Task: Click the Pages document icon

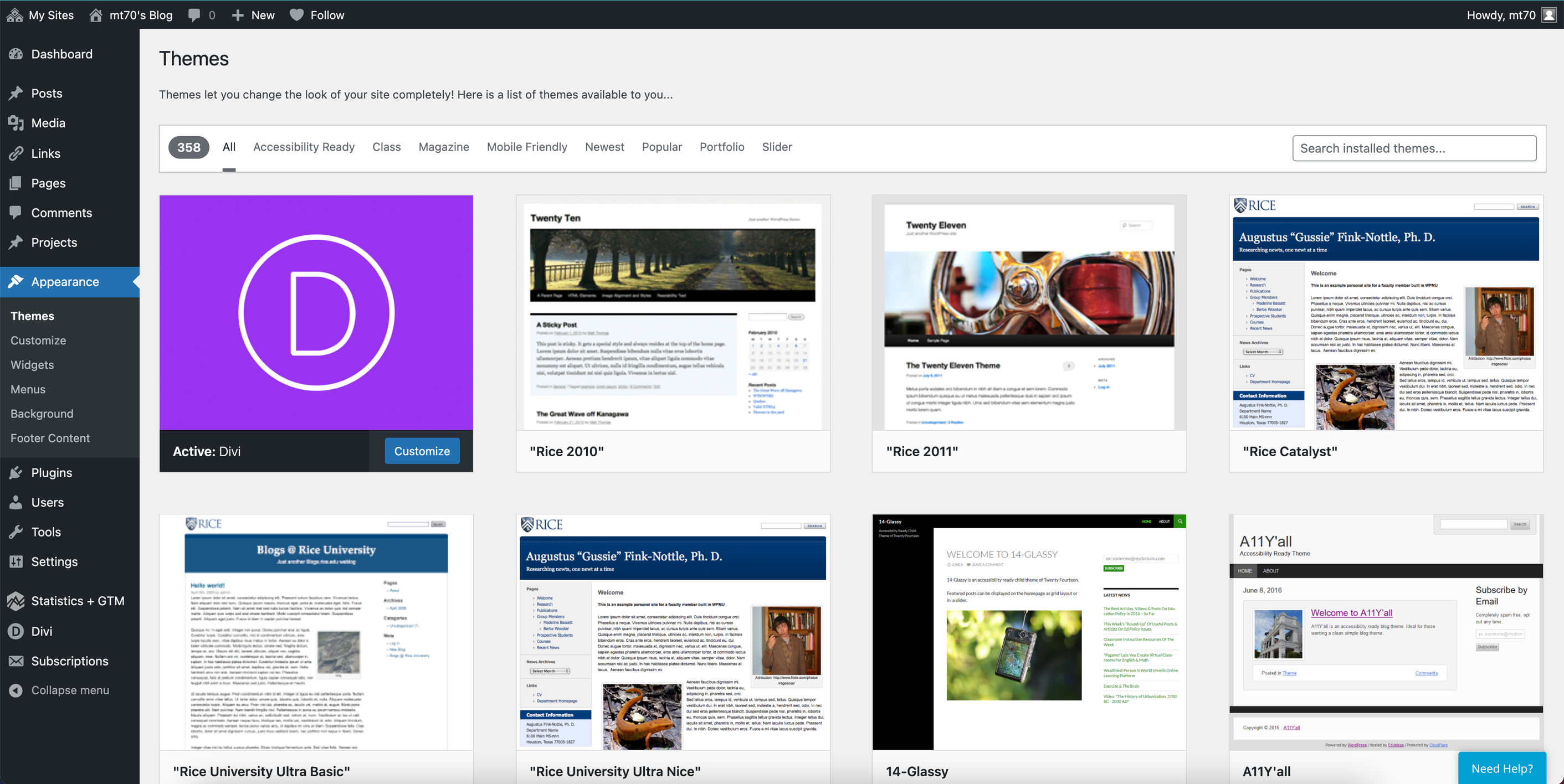Action: (x=16, y=183)
